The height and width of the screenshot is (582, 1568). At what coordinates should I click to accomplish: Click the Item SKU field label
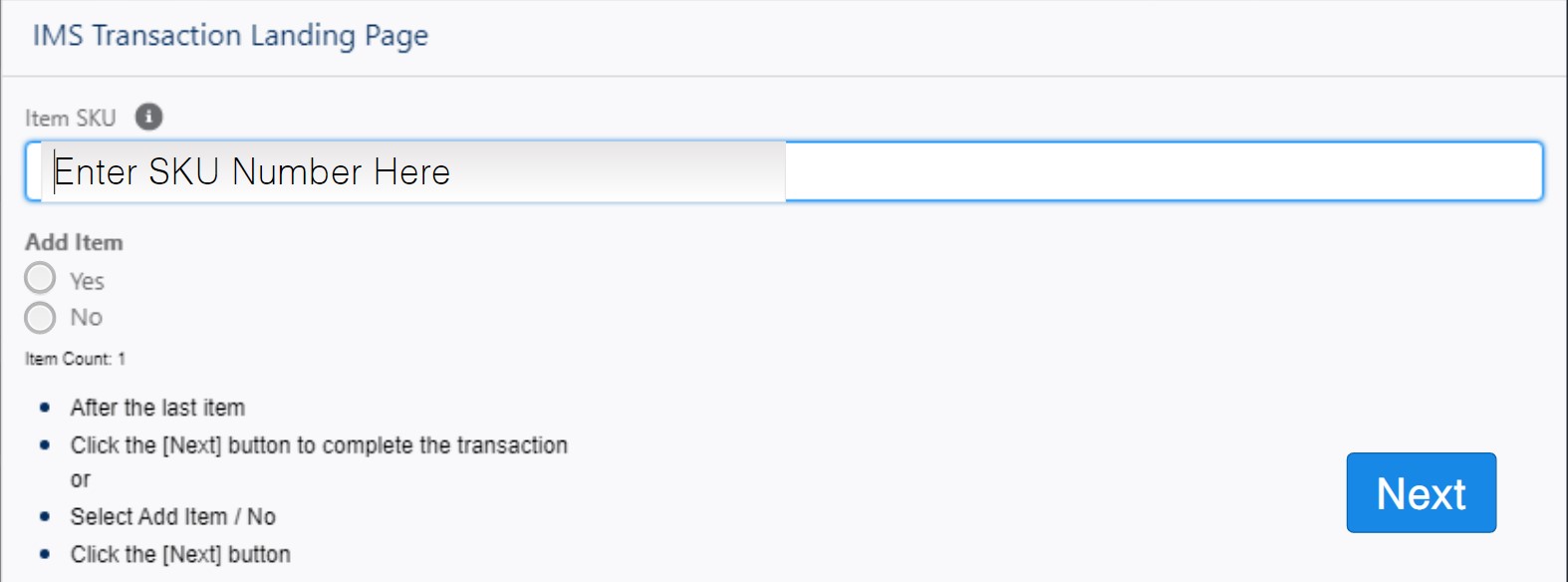(x=71, y=118)
